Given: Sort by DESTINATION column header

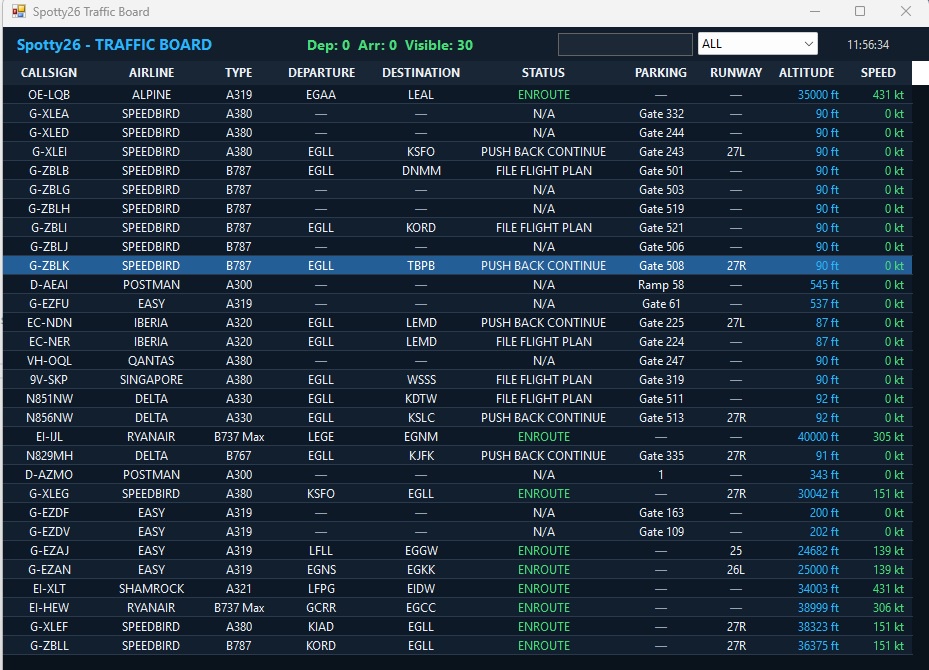Looking at the screenshot, I should click(421, 73).
